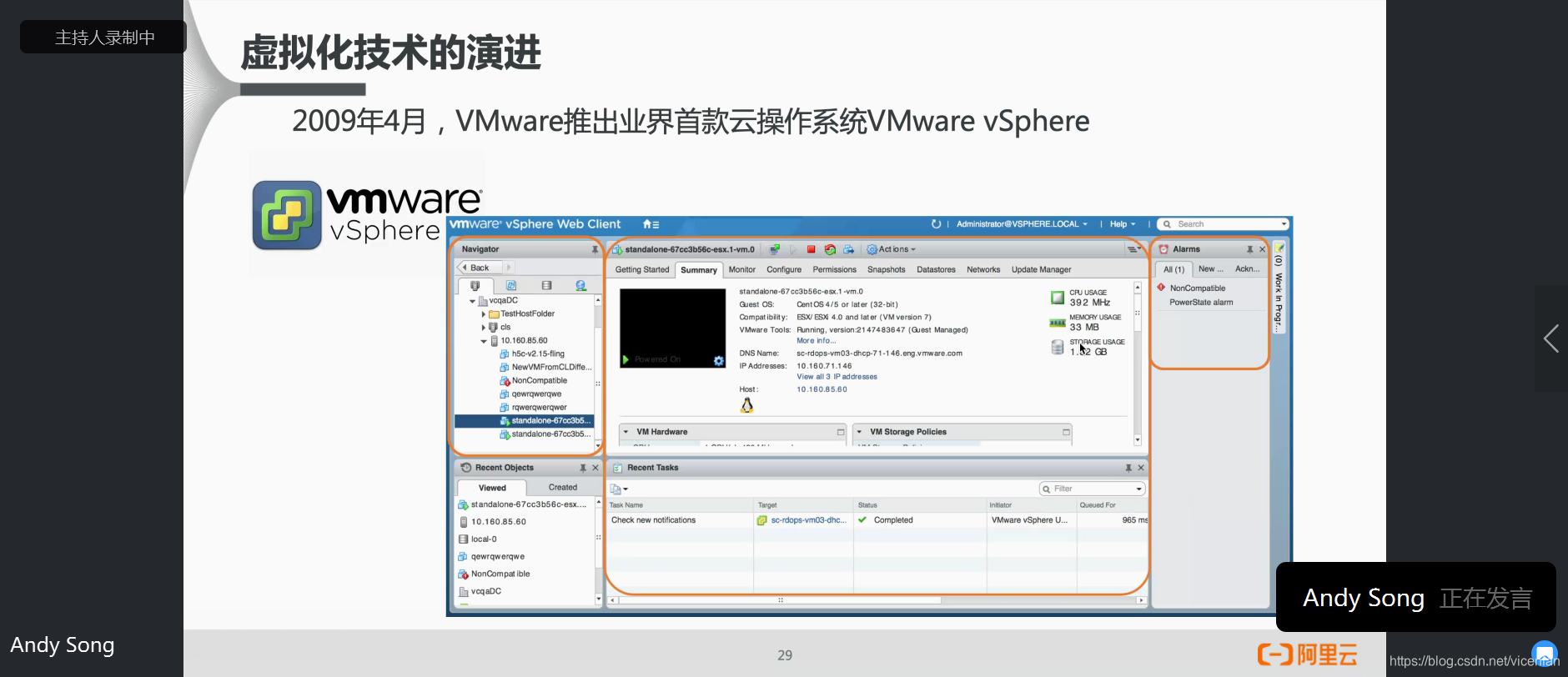The width and height of the screenshot is (1568, 677).
Task: Expand the TestHostFolder tree node
Action: tap(484, 314)
